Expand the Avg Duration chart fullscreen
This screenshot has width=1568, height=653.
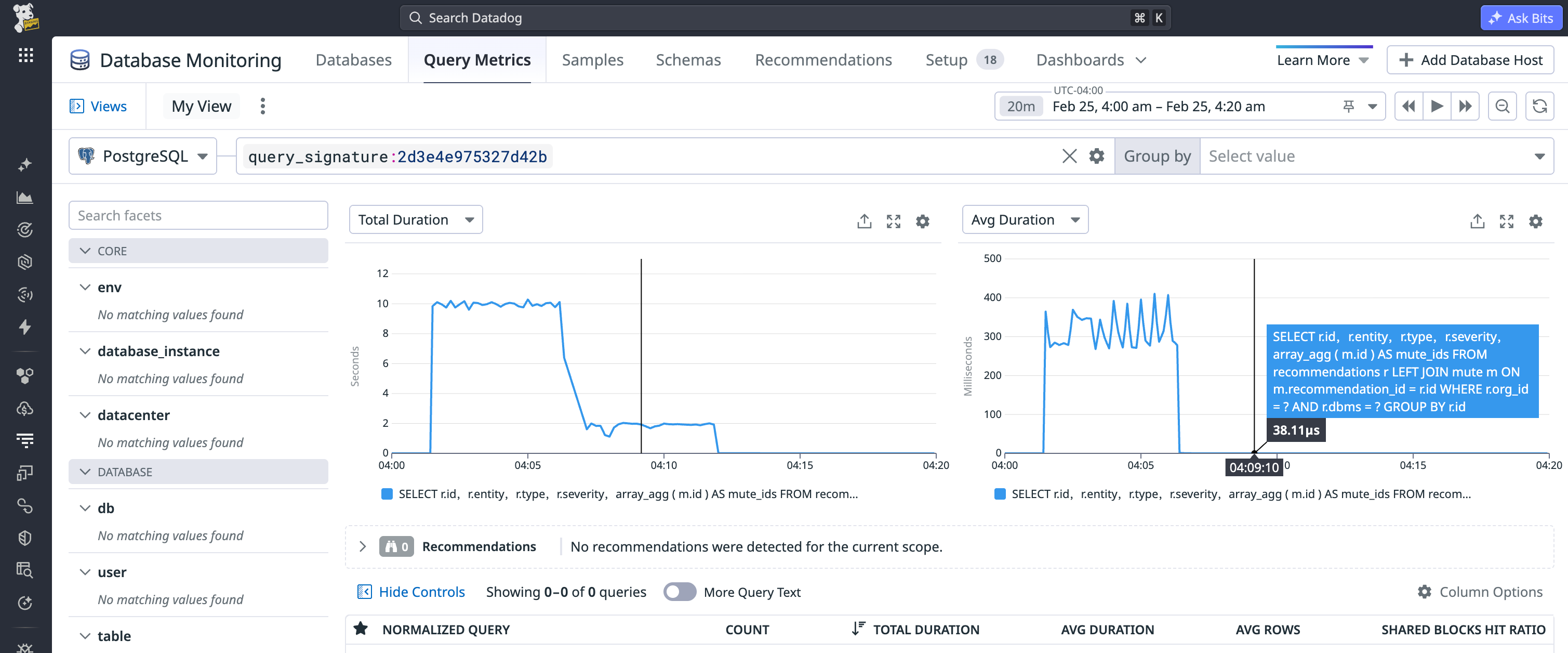pos(1507,221)
